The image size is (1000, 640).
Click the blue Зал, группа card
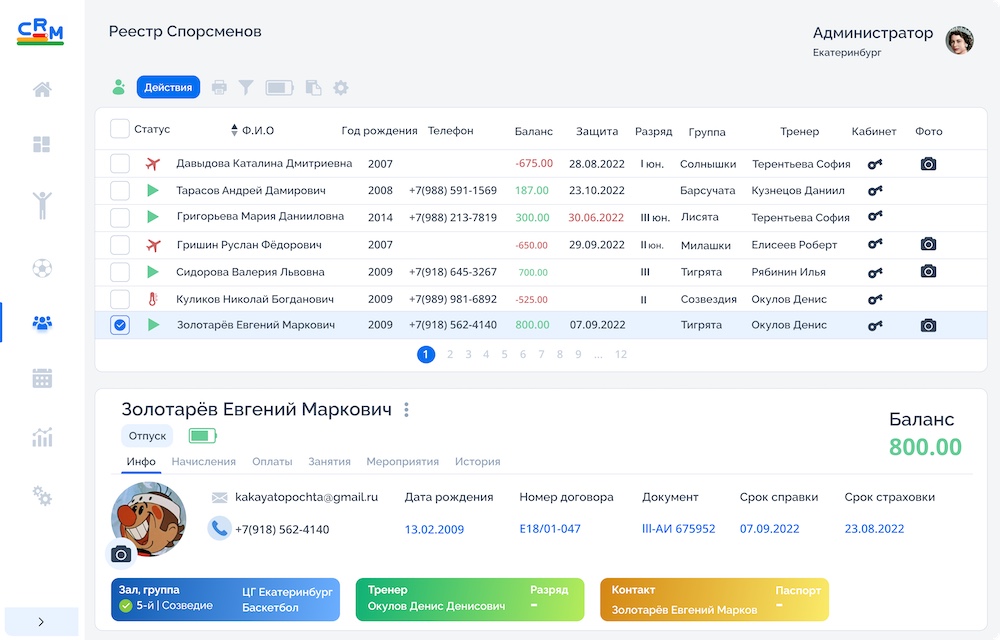[225, 599]
